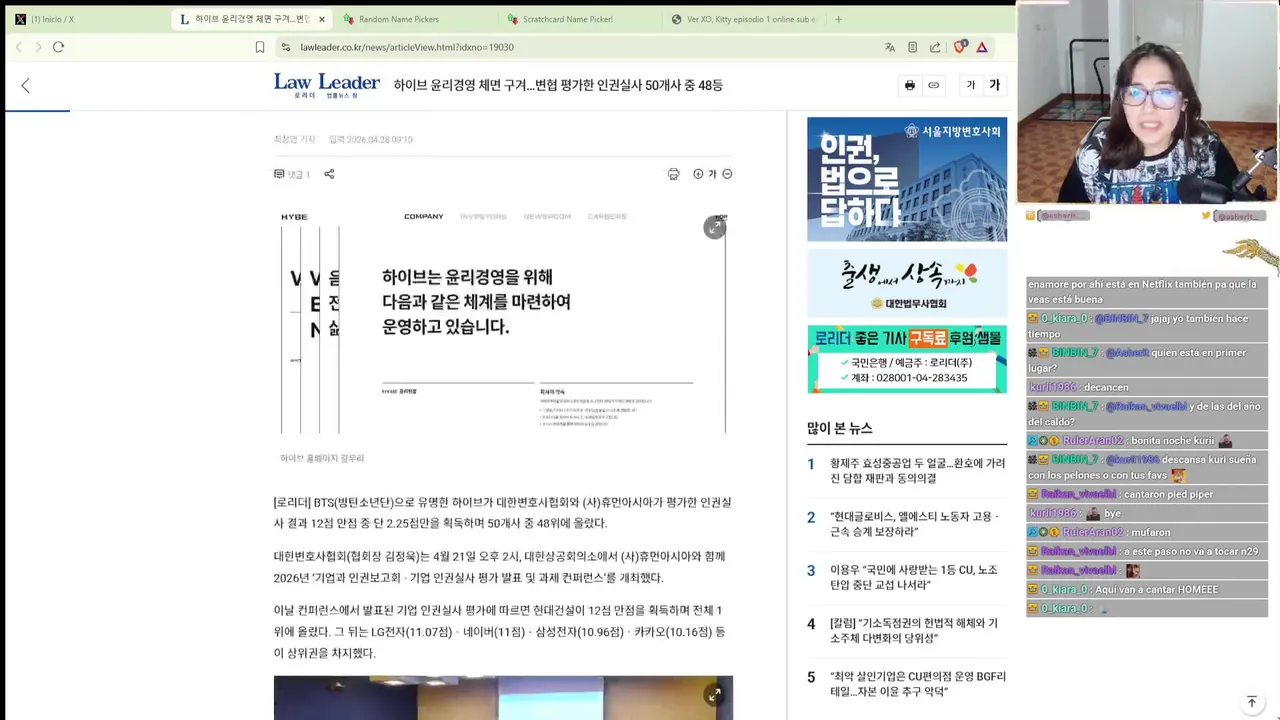The image size is (1280, 720).
Task: Select smaller font size 가 in header
Action: 970,86
